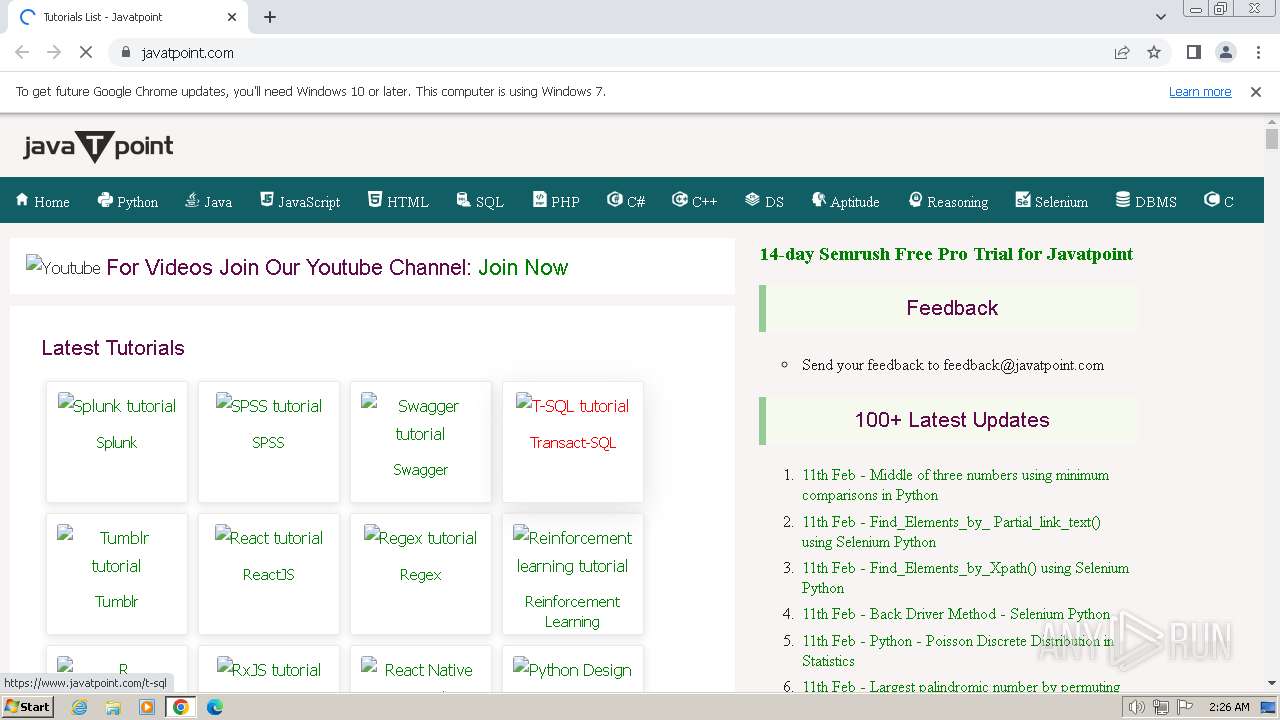
Task: Open the Chrome profile avatar menu
Action: (1225, 52)
